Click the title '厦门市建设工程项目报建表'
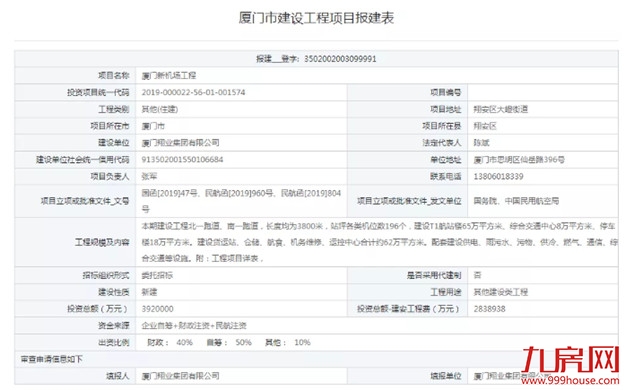Viewport: 625px width, 390px height. point(316,18)
